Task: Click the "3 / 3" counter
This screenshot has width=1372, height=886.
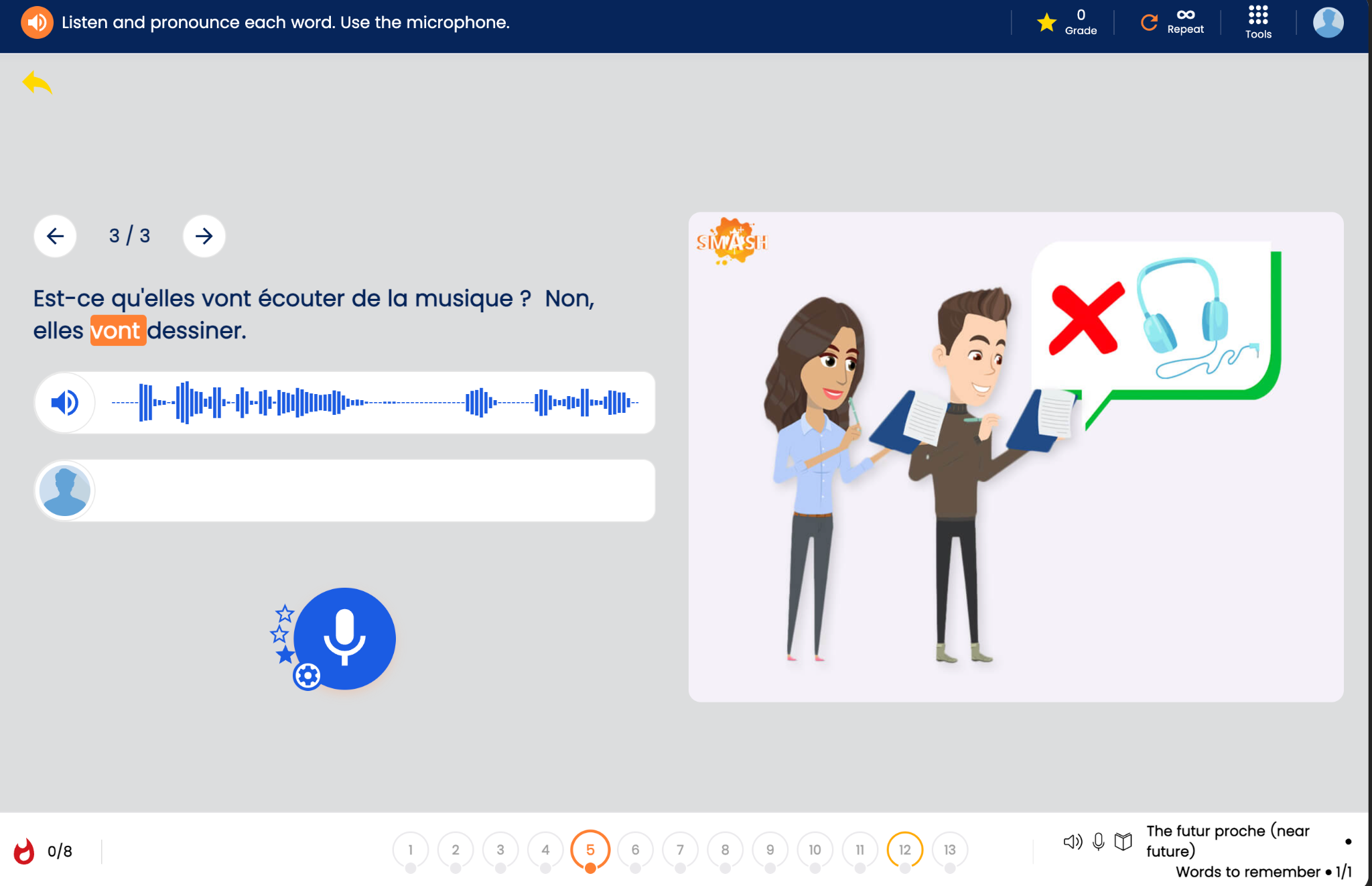Action: [x=129, y=236]
